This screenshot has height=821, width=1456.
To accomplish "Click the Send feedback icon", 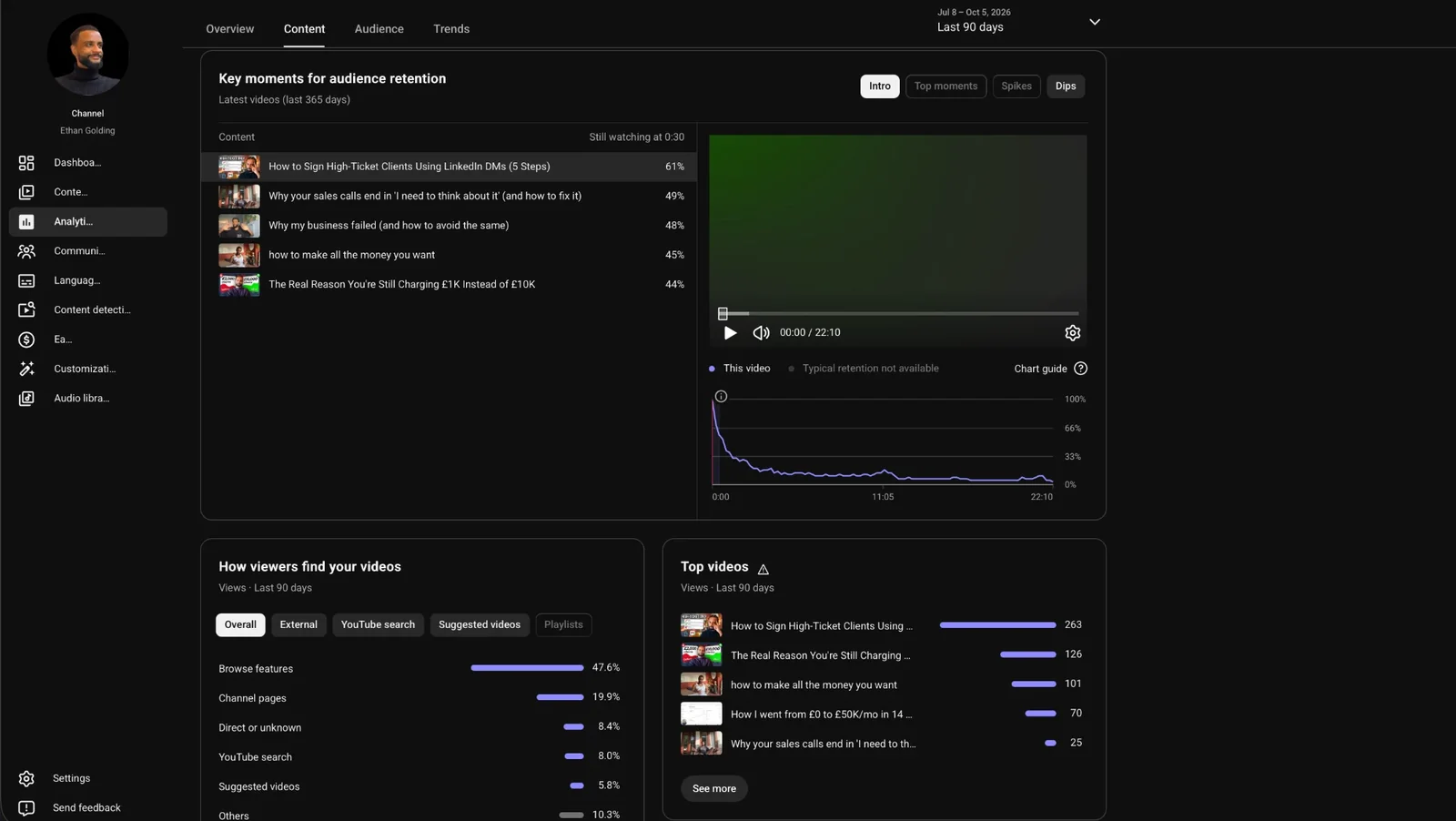I will click(x=26, y=807).
